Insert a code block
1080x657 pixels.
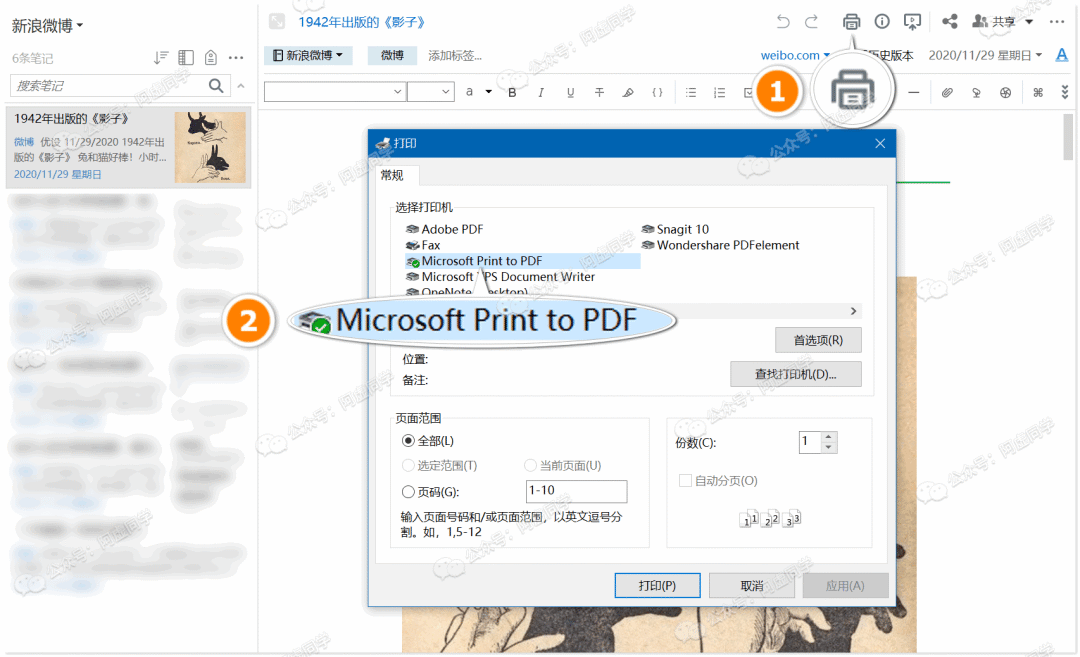click(x=657, y=92)
